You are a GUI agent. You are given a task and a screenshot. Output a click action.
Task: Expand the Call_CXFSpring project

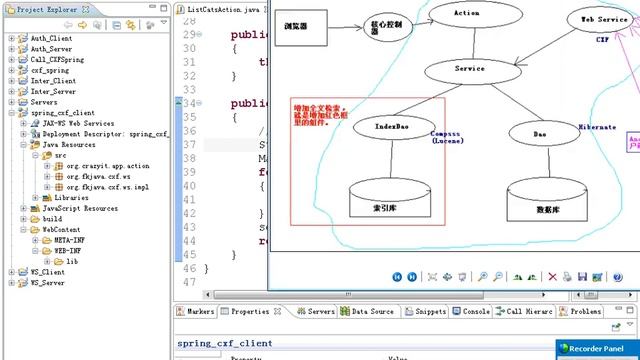12,60
